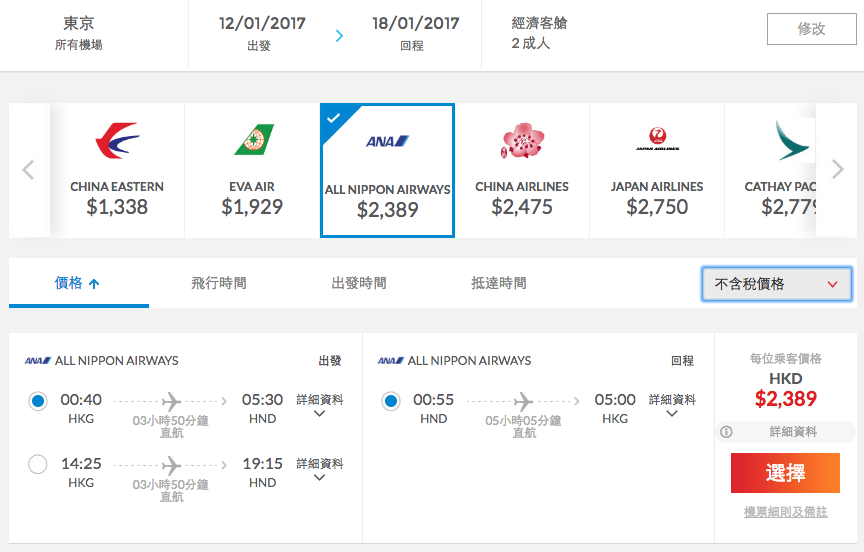Screen dimensions: 864x552
Task: Click the ANA logo in selected card
Action: click(387, 142)
